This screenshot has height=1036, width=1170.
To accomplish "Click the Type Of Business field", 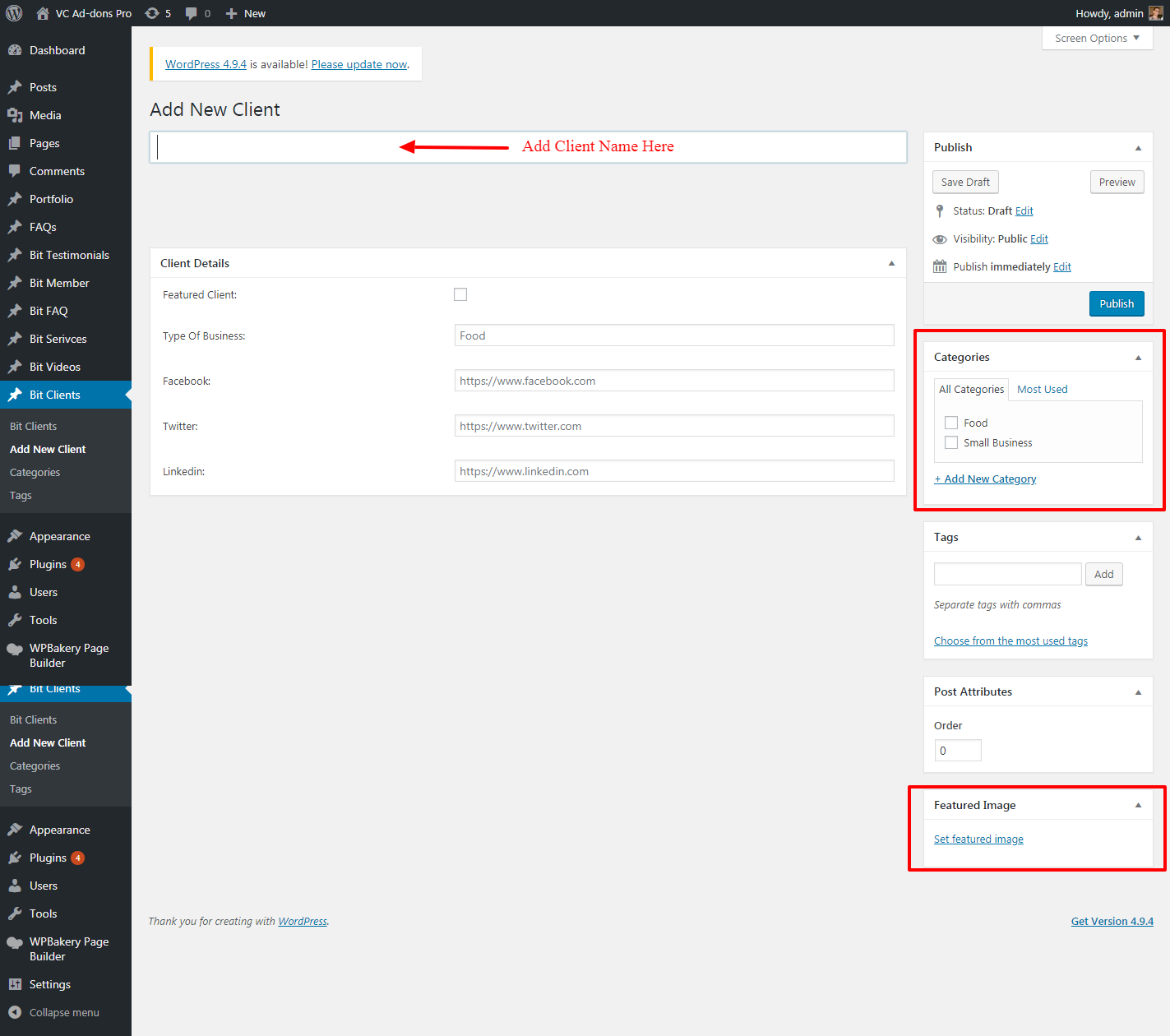I will pos(673,335).
